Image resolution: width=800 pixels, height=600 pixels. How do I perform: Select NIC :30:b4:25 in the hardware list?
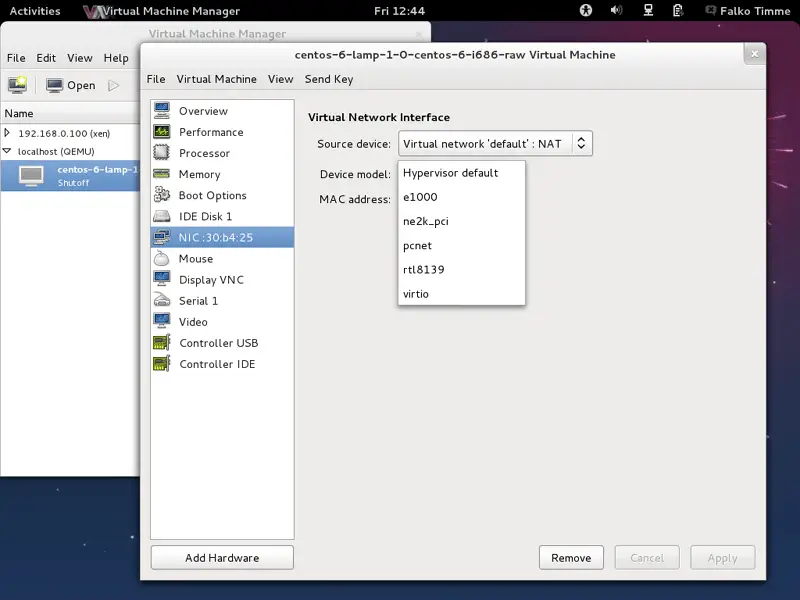coord(222,237)
